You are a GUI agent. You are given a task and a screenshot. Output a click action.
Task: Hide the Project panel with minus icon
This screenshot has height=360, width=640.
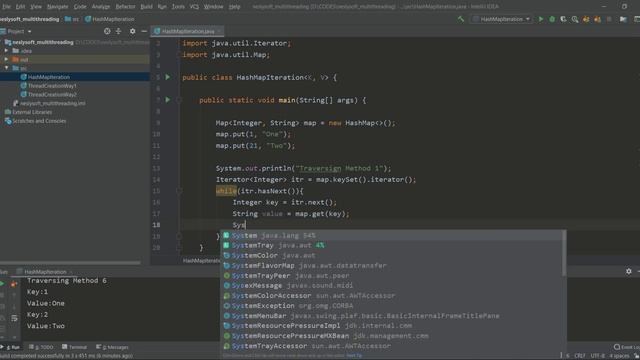pos(144,31)
